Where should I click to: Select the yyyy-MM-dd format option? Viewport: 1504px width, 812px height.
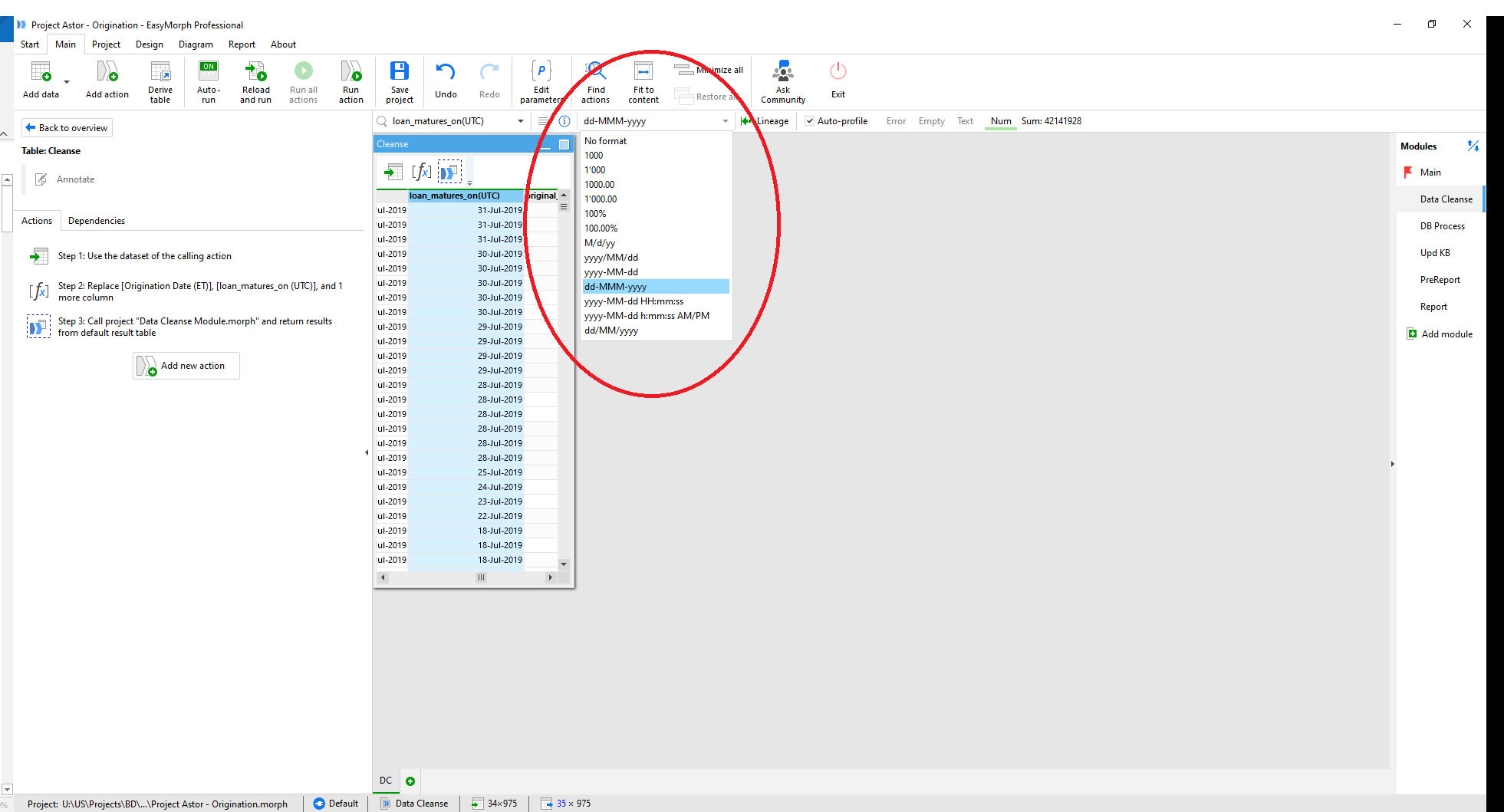(x=613, y=271)
